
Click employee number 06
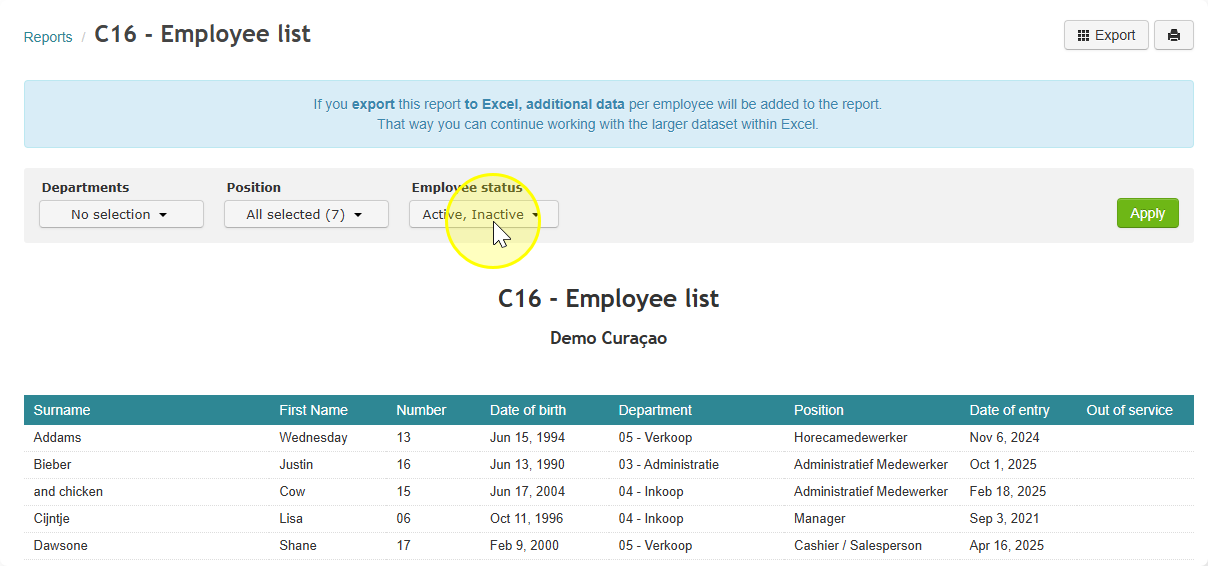click(404, 518)
